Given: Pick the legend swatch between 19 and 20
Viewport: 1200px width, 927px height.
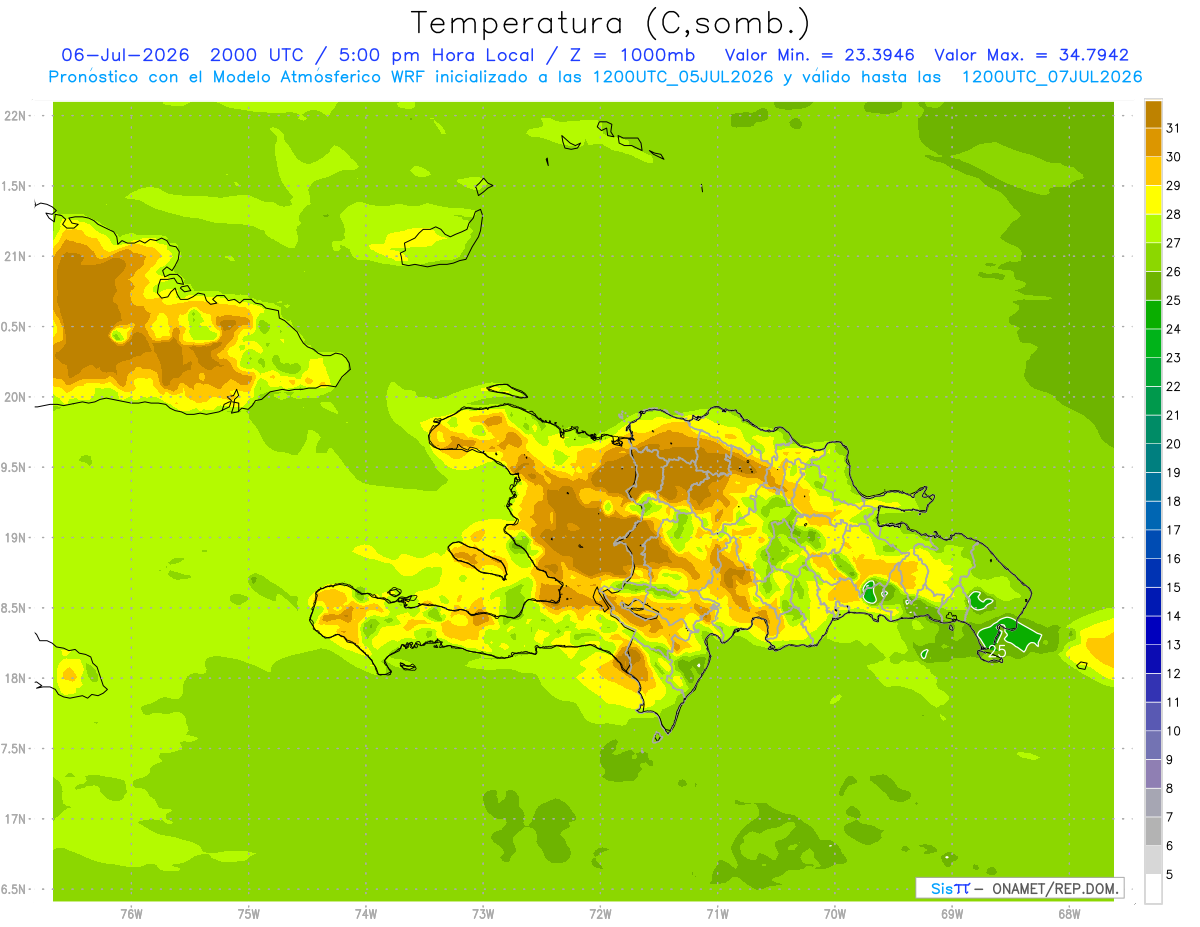Looking at the screenshot, I should (x=1153, y=458).
